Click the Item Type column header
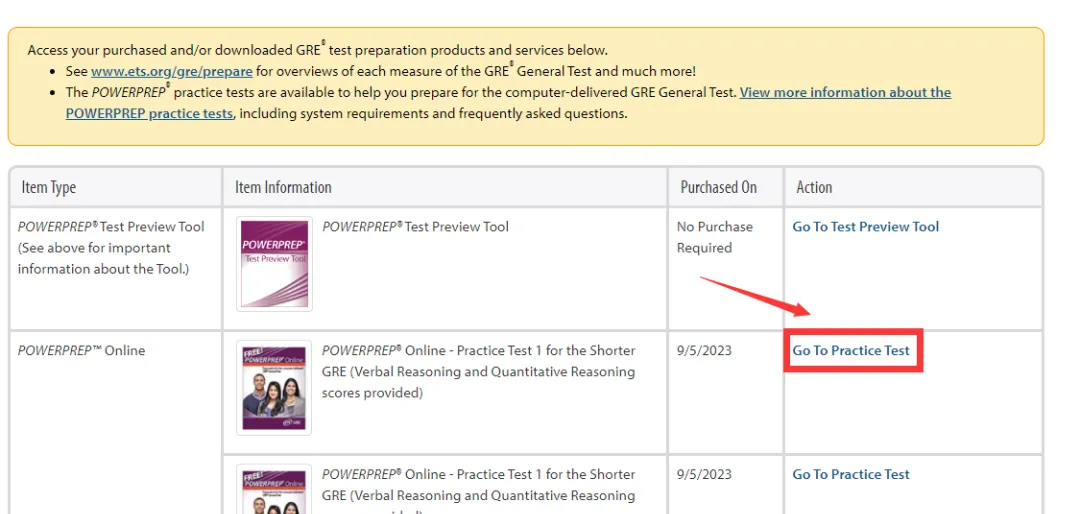 (49, 187)
